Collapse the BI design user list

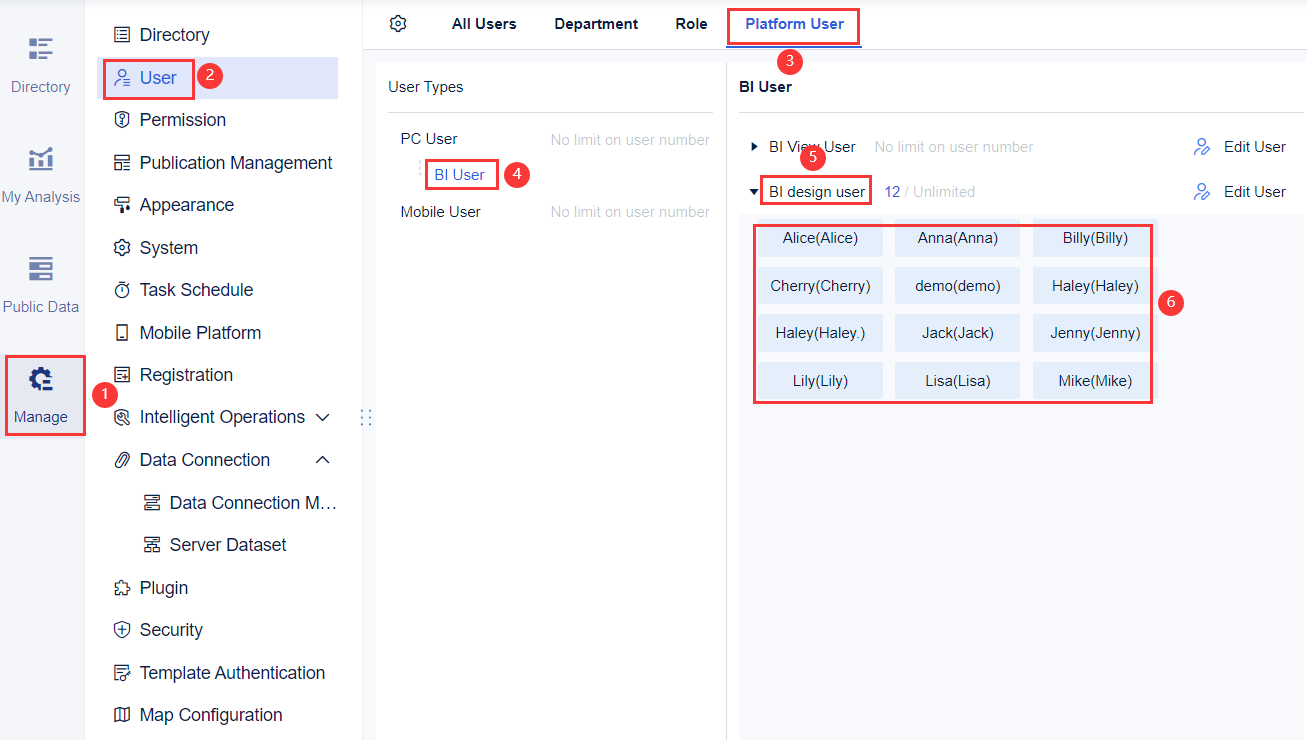pyautogui.click(x=753, y=191)
